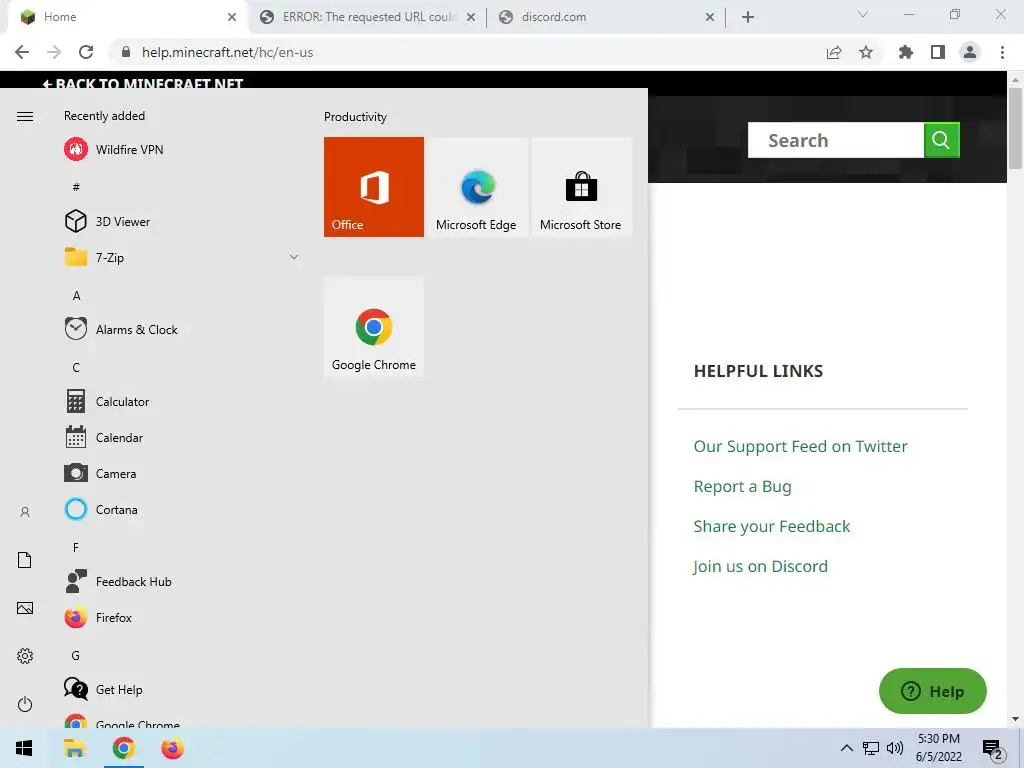Viewport: 1024px width, 768px height.
Task: Open Chrome extensions puzzle icon
Action: click(x=906, y=52)
